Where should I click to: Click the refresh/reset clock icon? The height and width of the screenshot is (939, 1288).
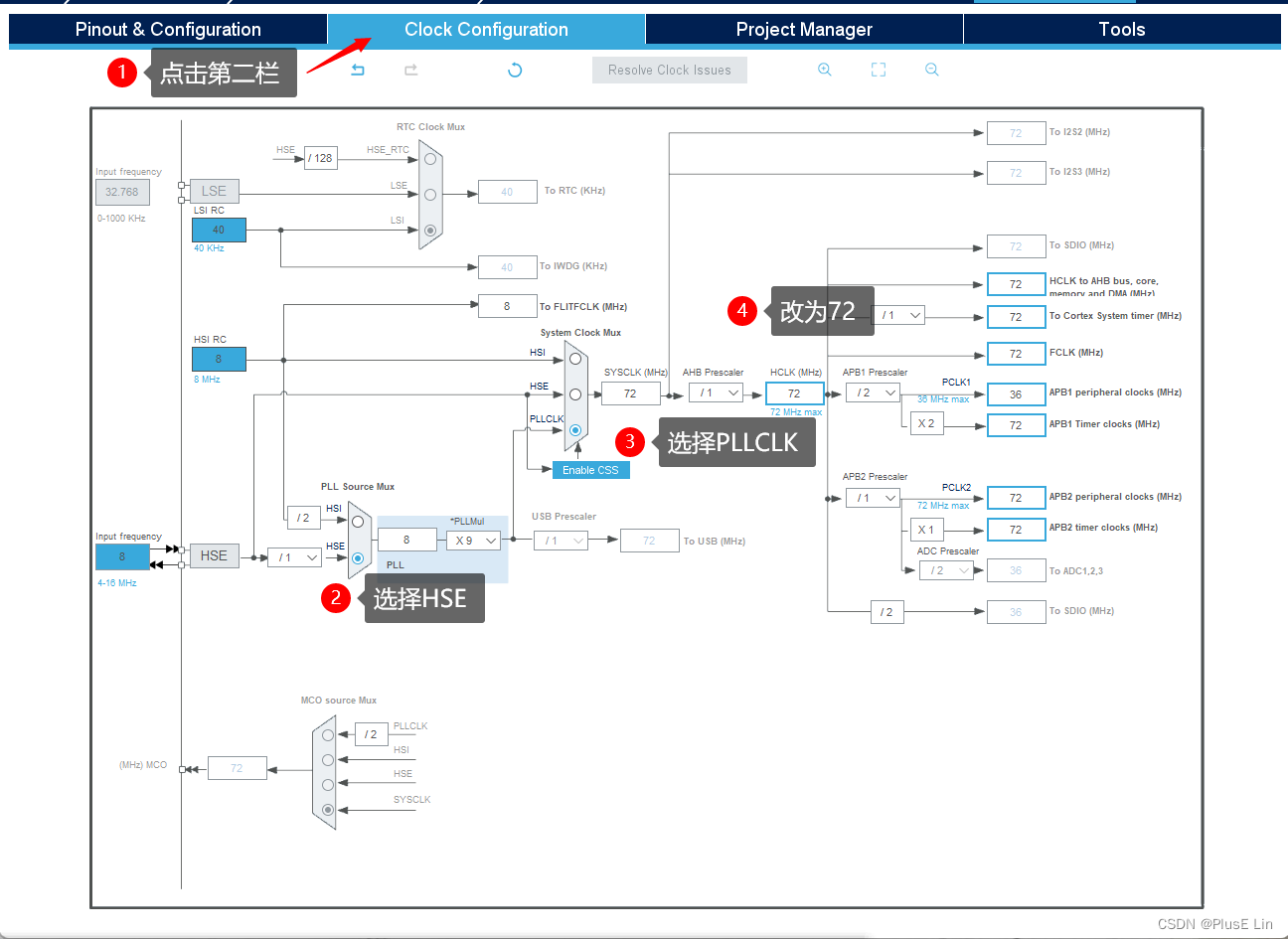pyautogui.click(x=515, y=70)
